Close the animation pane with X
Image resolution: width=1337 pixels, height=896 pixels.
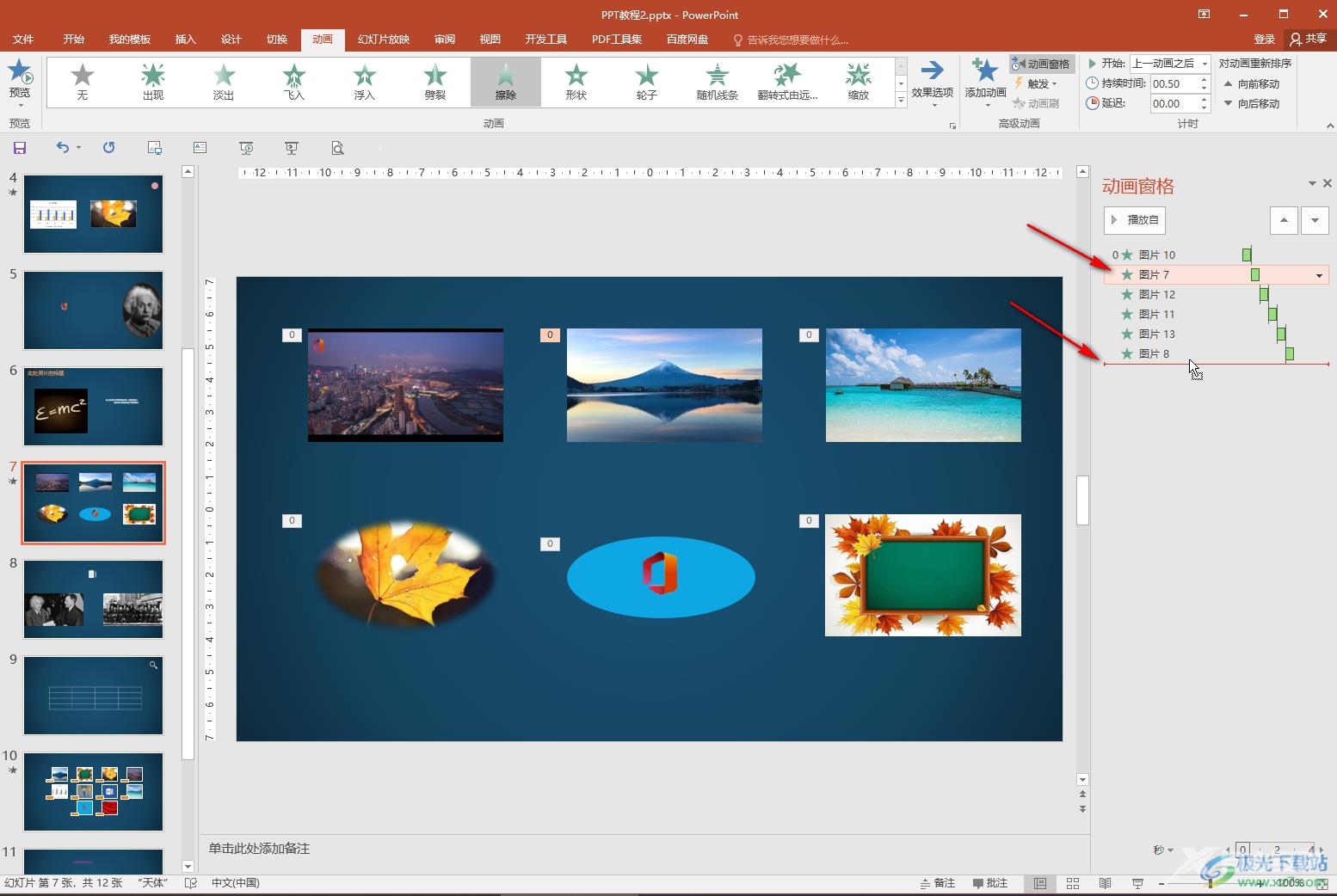1328,183
